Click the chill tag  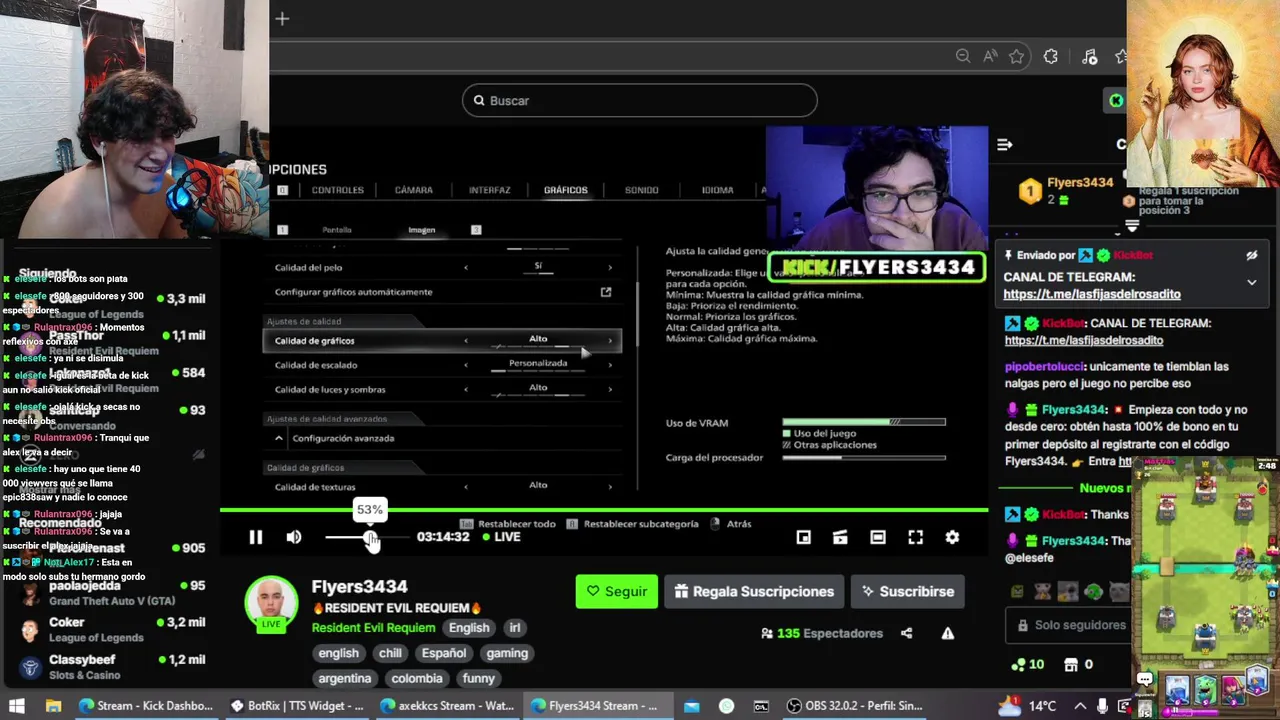390,653
